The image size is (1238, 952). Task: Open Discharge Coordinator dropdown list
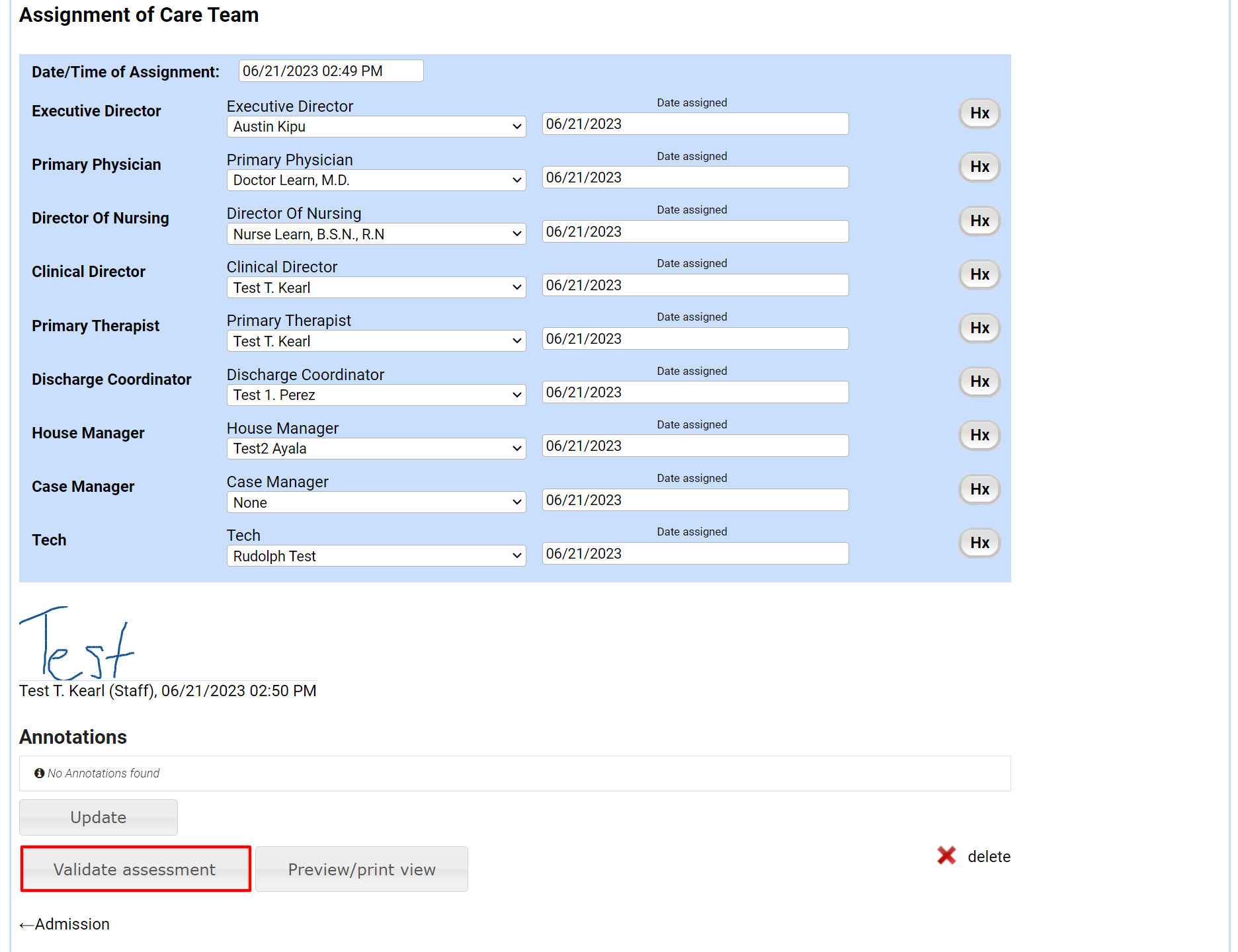[376, 395]
